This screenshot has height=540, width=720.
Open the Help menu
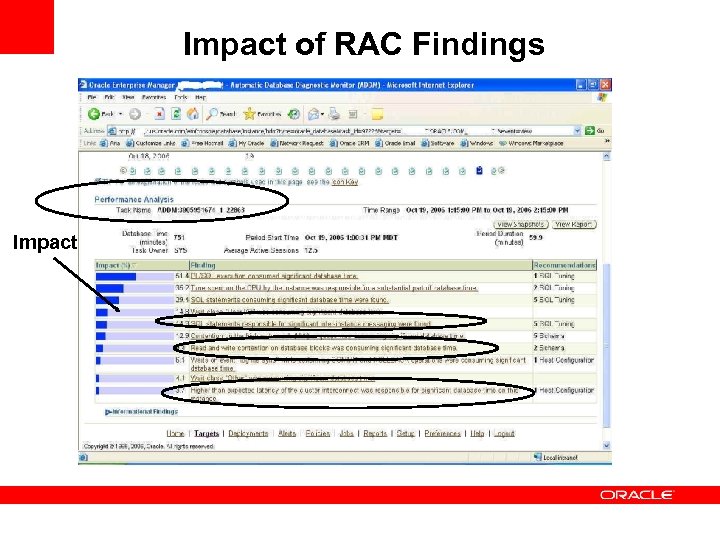(201, 97)
